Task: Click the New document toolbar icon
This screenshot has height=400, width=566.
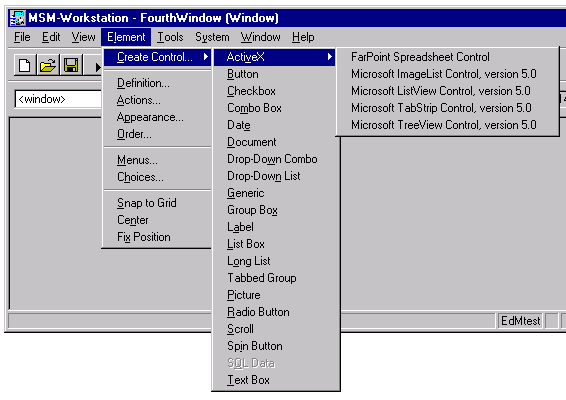Action: coord(25,65)
